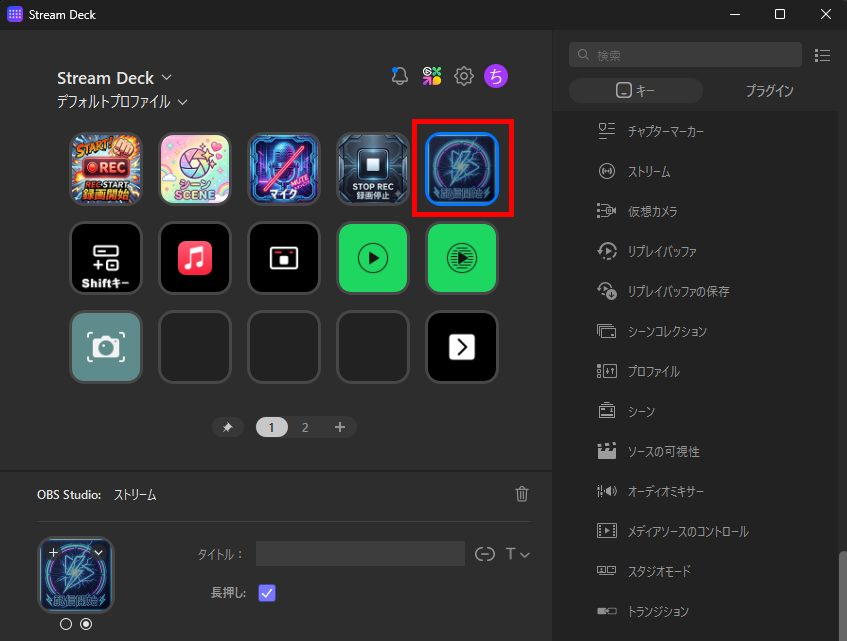This screenshot has width=847, height=641.
Task: Select the REC START recording key
Action: (106, 169)
